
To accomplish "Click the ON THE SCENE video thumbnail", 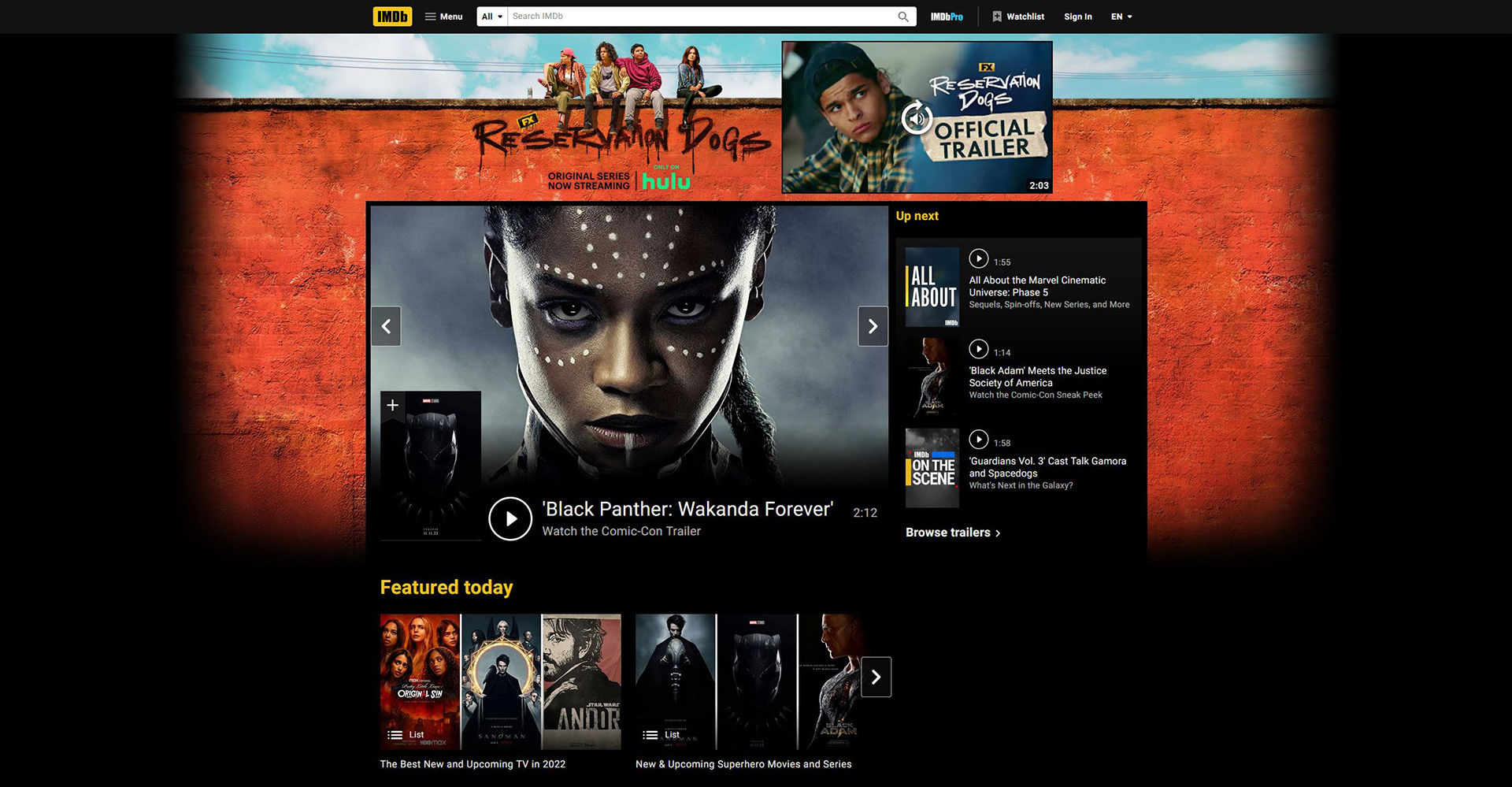I will pyautogui.click(x=932, y=468).
